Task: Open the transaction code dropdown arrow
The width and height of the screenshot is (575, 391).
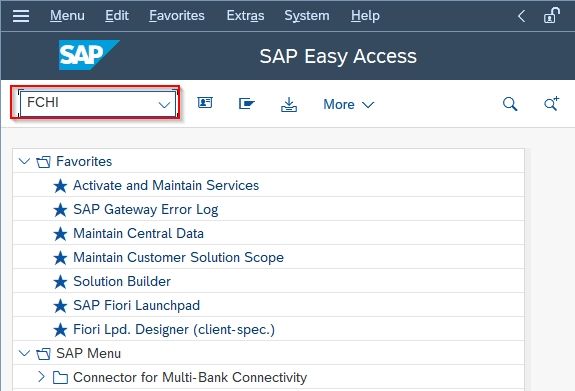Action: pyautogui.click(x=164, y=105)
